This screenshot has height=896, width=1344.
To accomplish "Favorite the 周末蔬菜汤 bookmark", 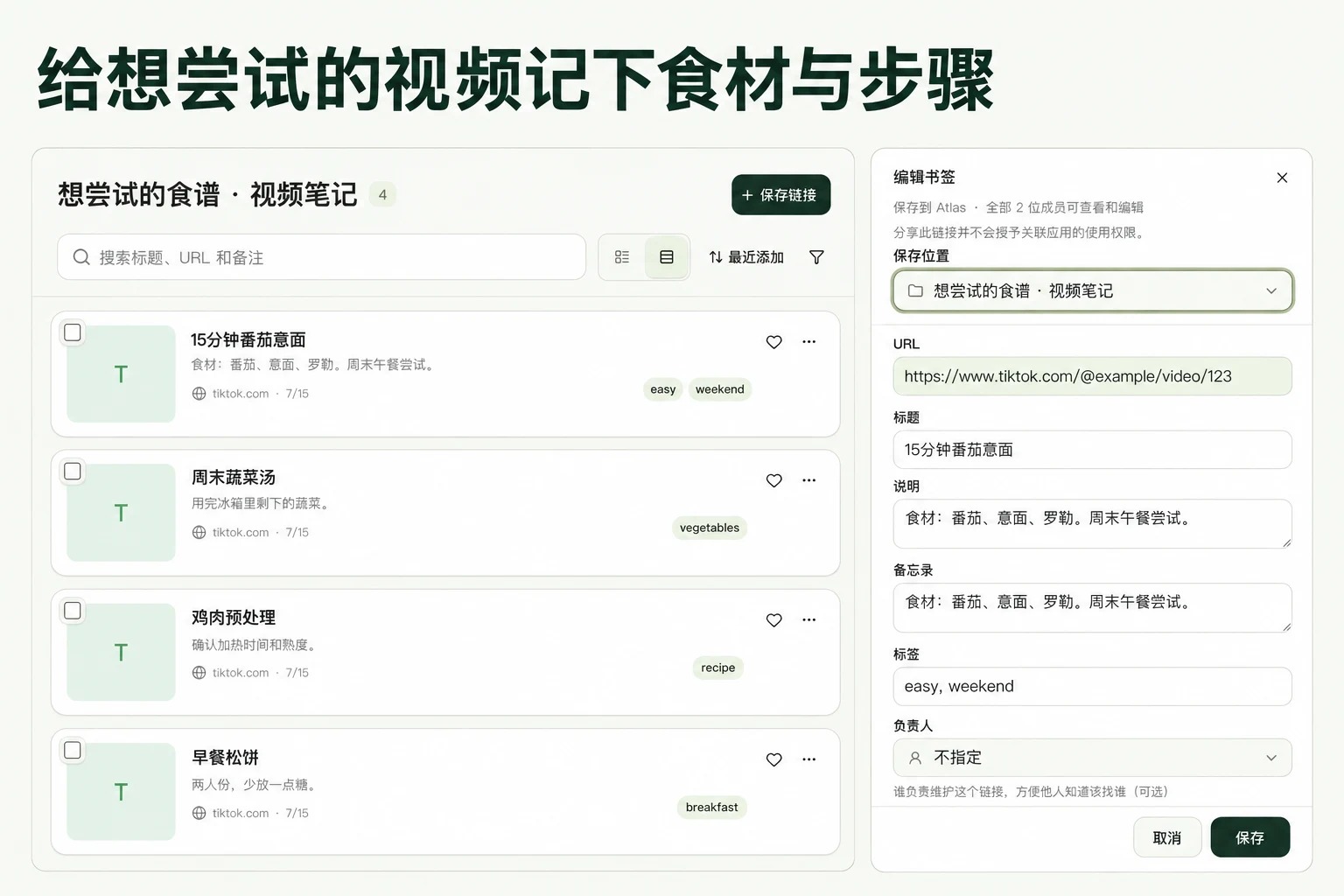I will (x=773, y=480).
